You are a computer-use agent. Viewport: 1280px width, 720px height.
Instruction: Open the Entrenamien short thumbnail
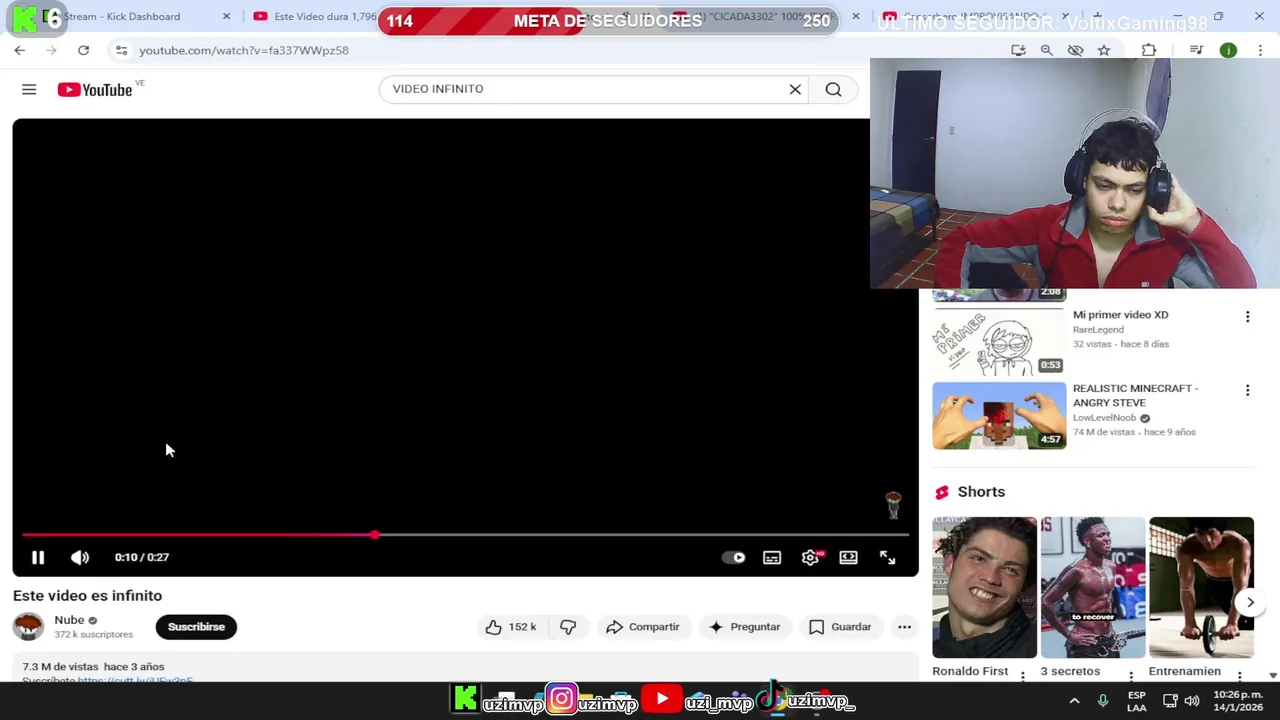coord(1201,587)
